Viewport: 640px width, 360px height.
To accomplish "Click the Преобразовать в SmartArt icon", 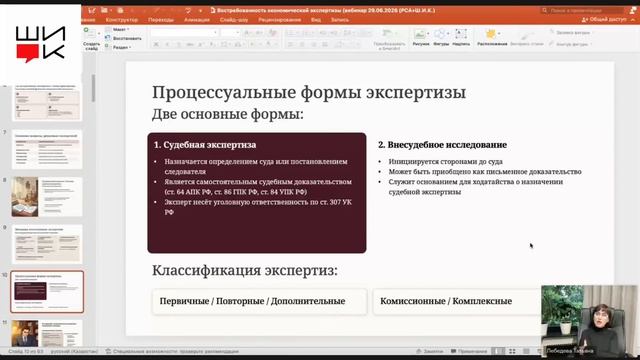I will tap(387, 33).
